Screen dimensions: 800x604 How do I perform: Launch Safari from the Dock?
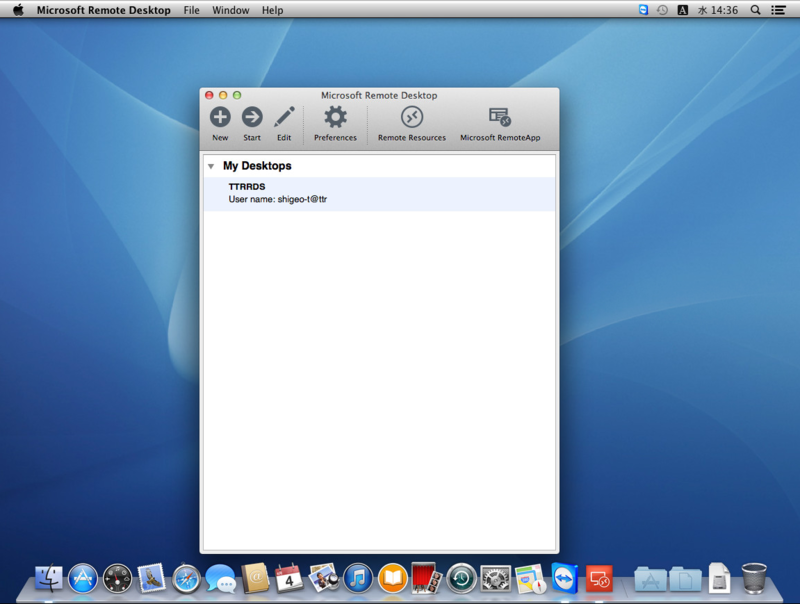[186, 578]
